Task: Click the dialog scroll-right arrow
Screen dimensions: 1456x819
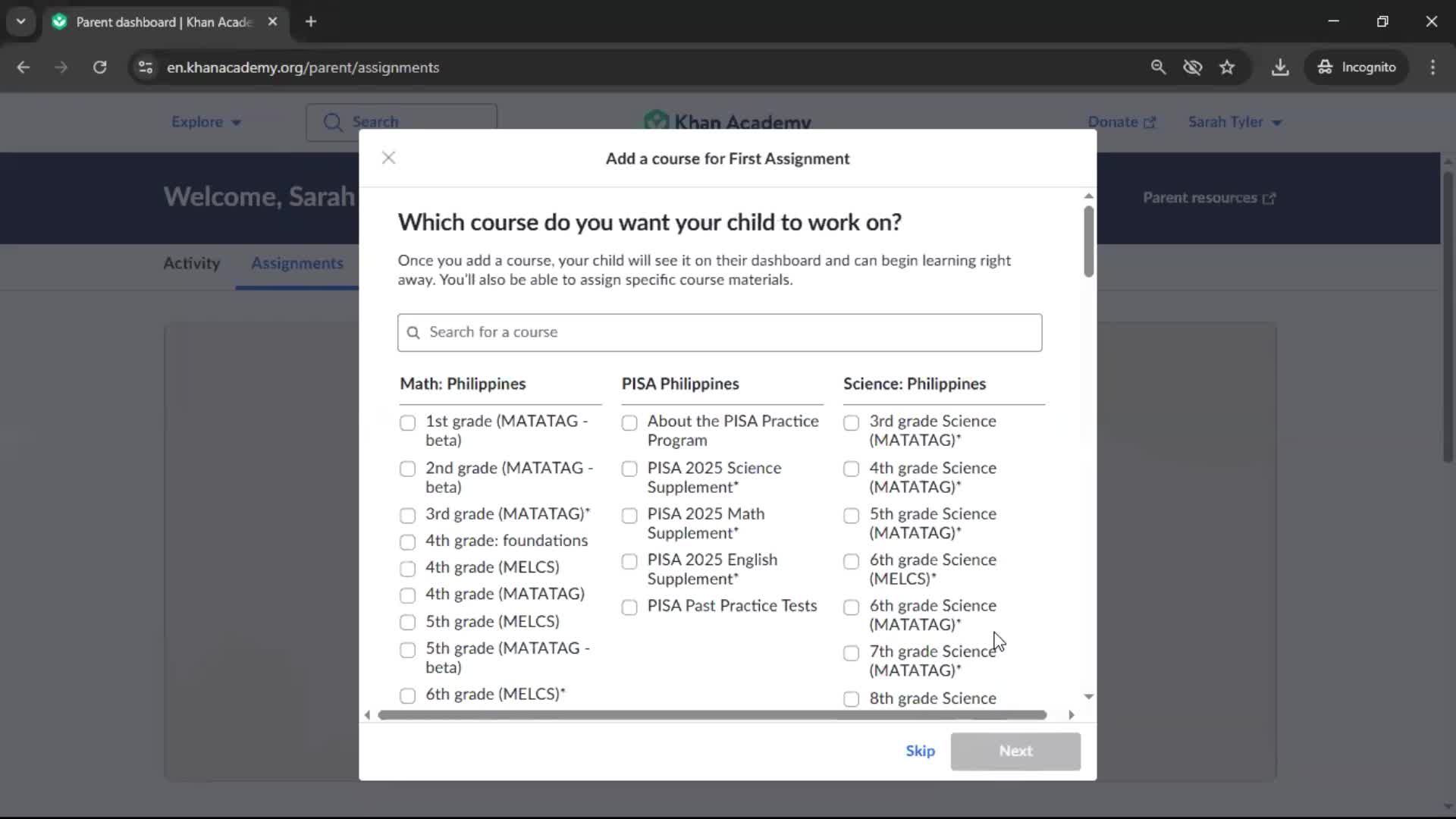Action: [1072, 715]
